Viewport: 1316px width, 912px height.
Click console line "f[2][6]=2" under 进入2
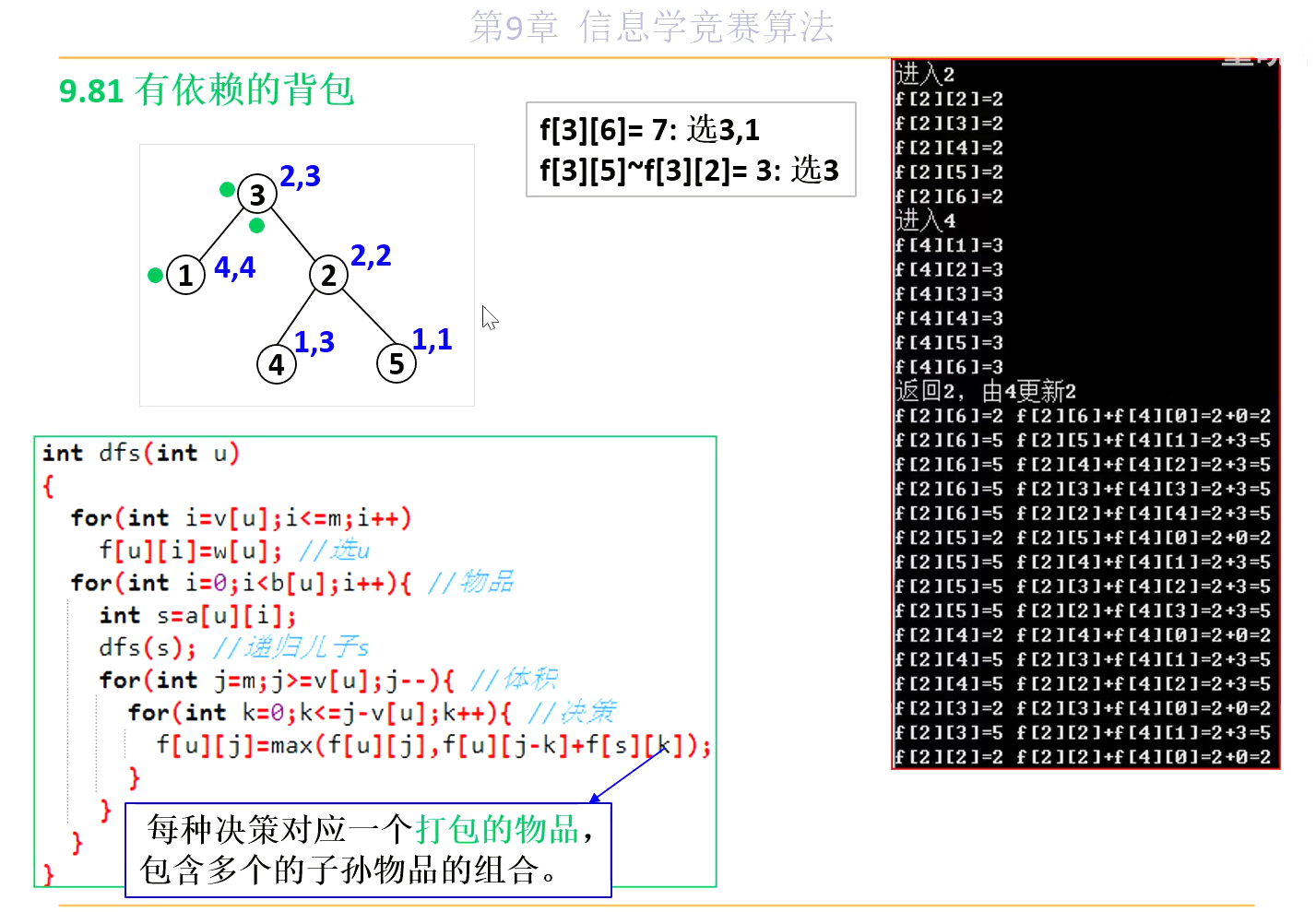pyautogui.click(x=949, y=196)
